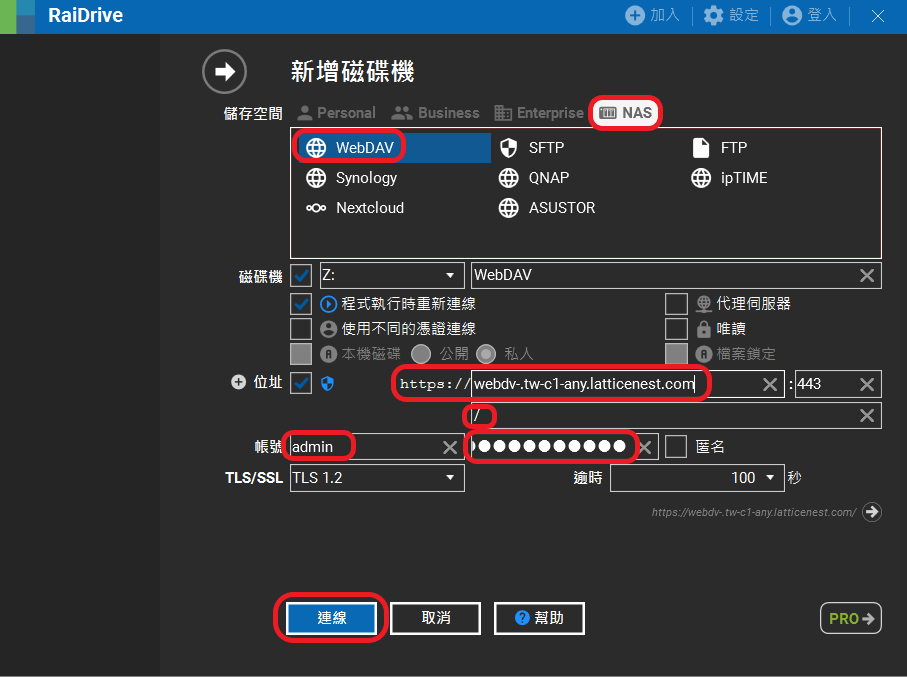Click the PRO upgrade button
The height and width of the screenshot is (677, 907).
[851, 618]
